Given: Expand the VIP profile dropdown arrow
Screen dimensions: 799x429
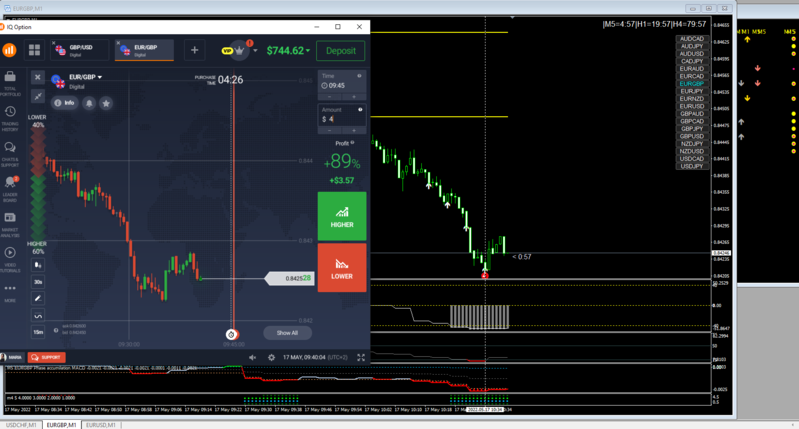Looking at the screenshot, I should click(x=255, y=50).
